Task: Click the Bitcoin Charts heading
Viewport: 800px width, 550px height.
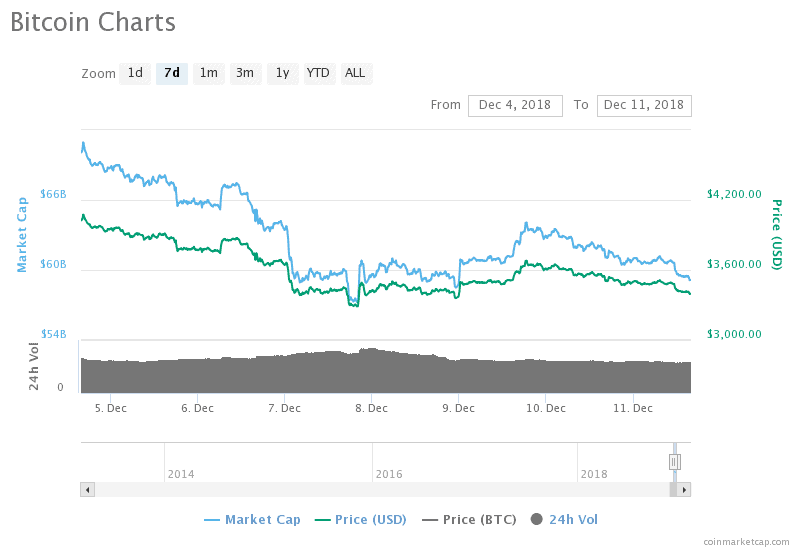Action: click(93, 22)
